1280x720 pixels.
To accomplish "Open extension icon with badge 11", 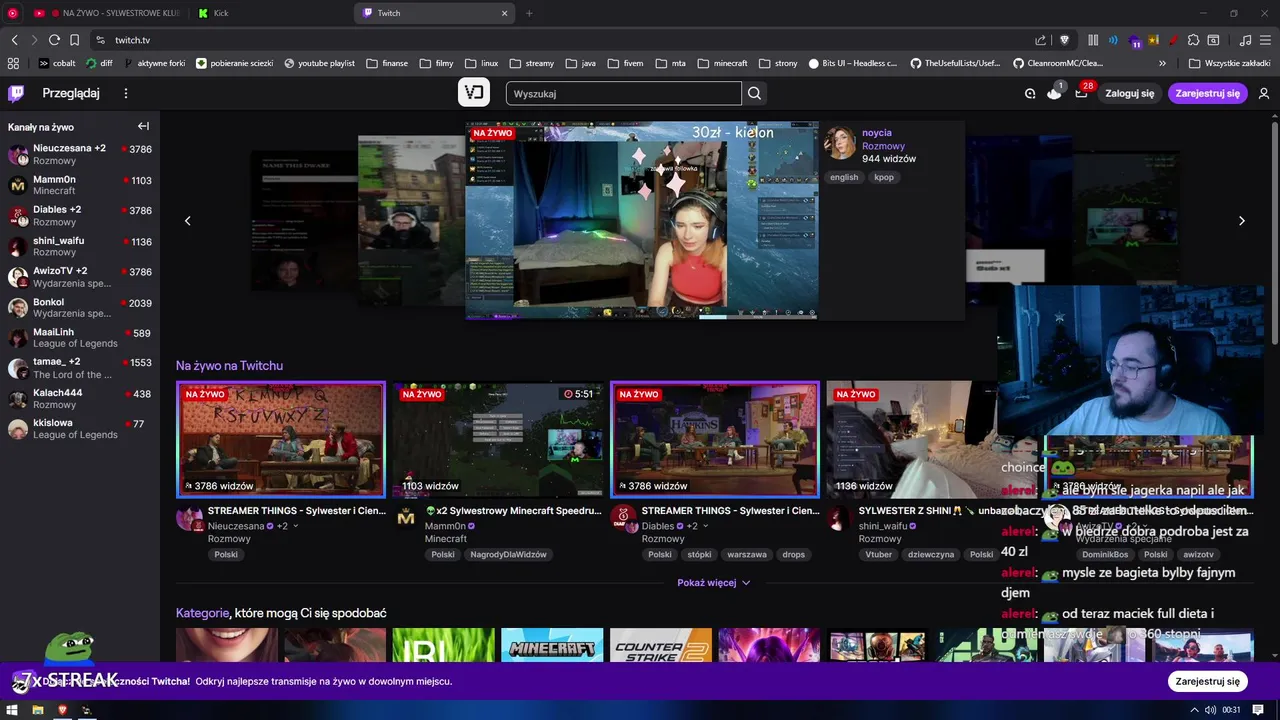I will (x=1135, y=41).
